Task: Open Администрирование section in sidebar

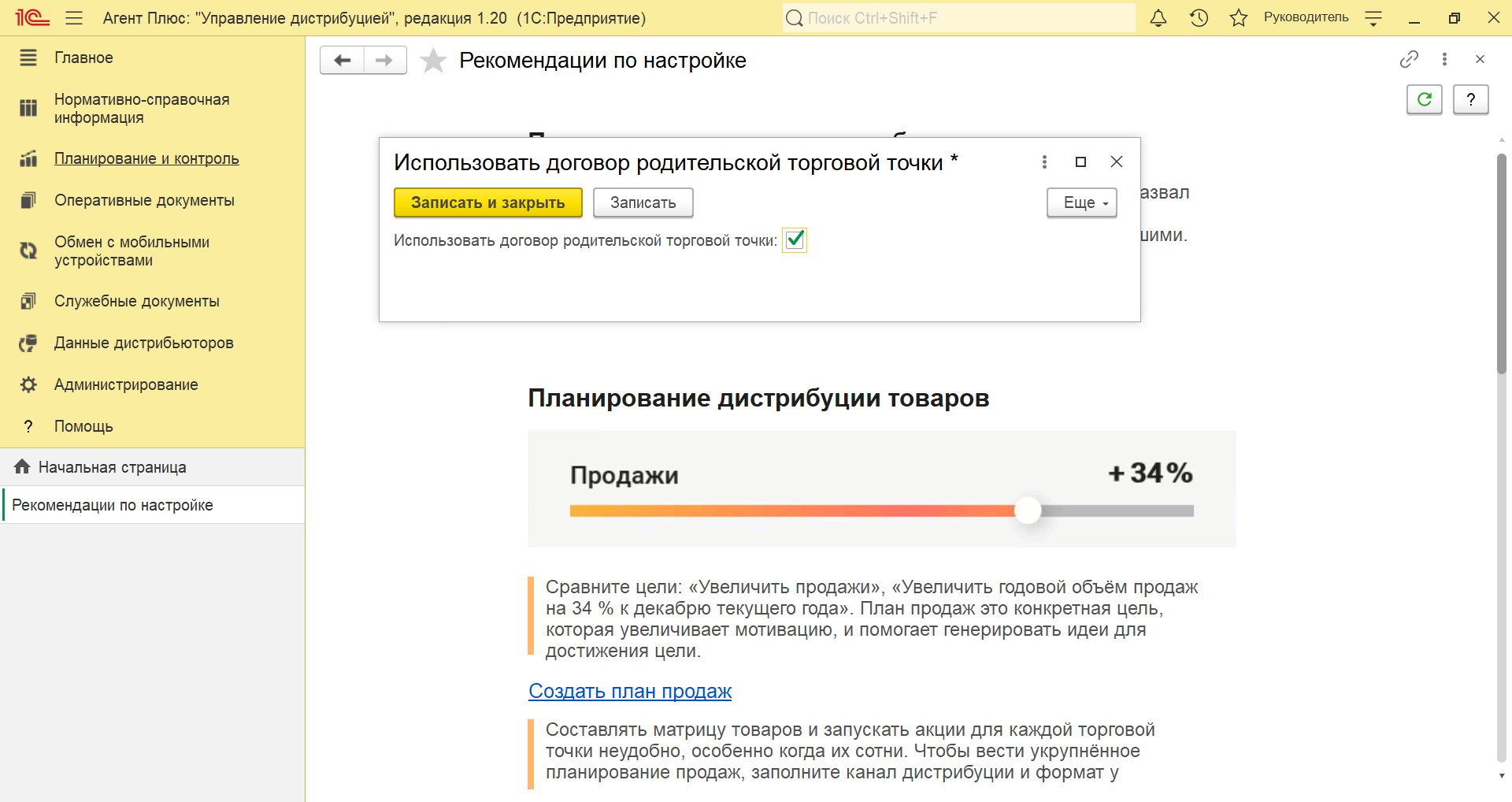Action: coord(126,384)
